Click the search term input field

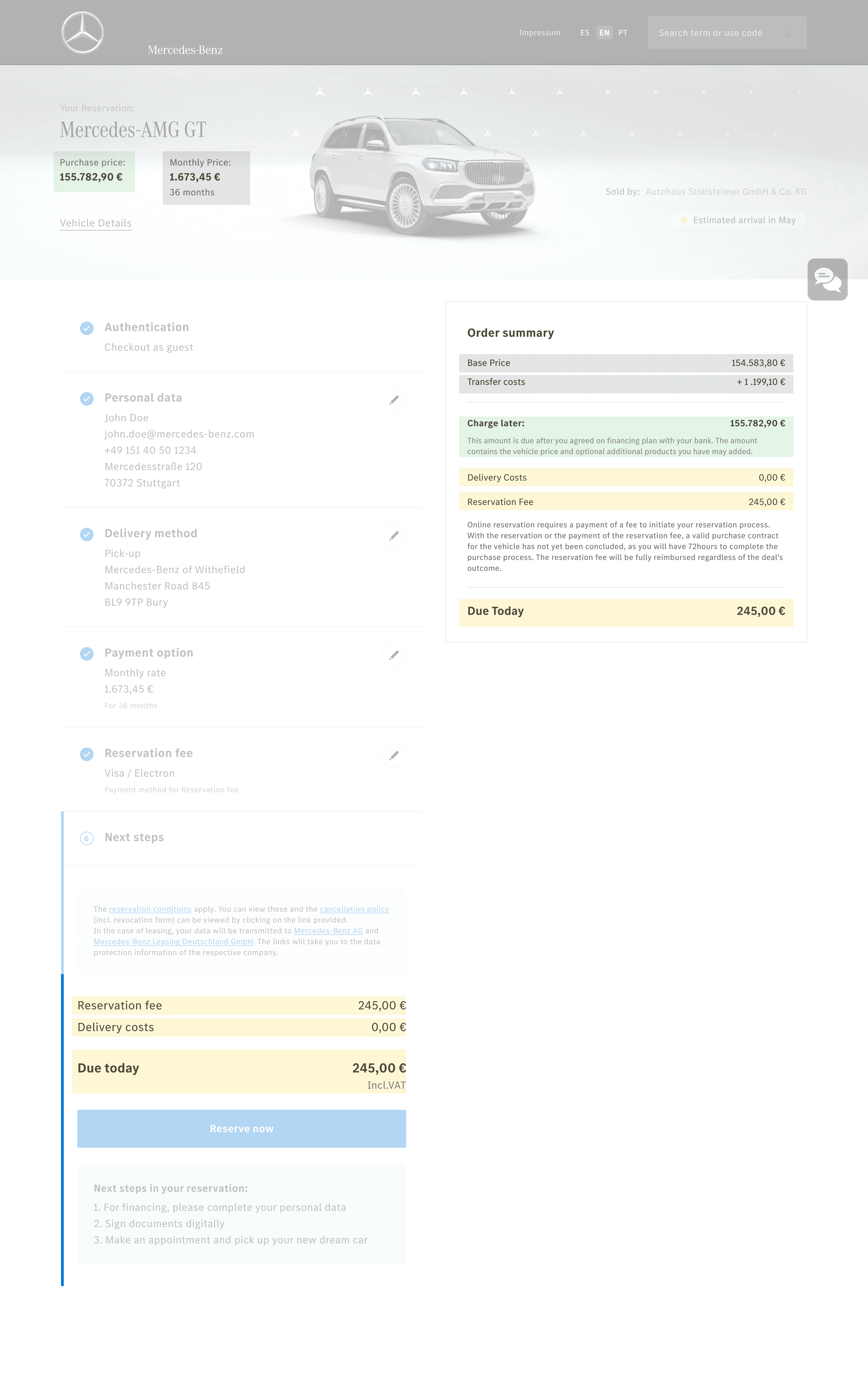pos(710,33)
